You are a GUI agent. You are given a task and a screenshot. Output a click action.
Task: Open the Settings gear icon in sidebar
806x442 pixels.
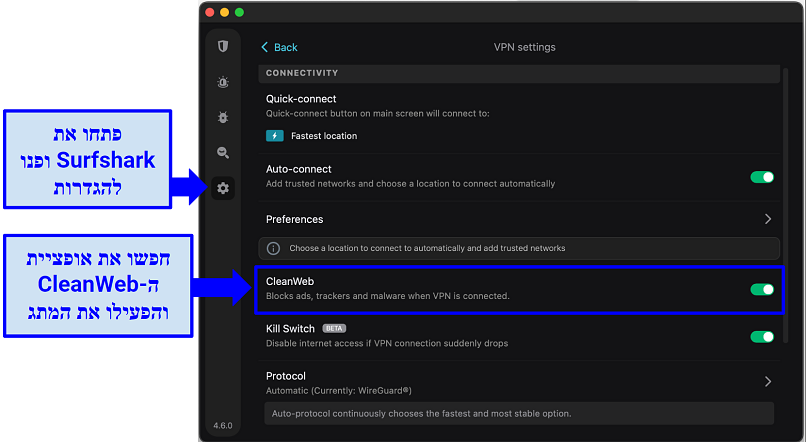(x=223, y=188)
